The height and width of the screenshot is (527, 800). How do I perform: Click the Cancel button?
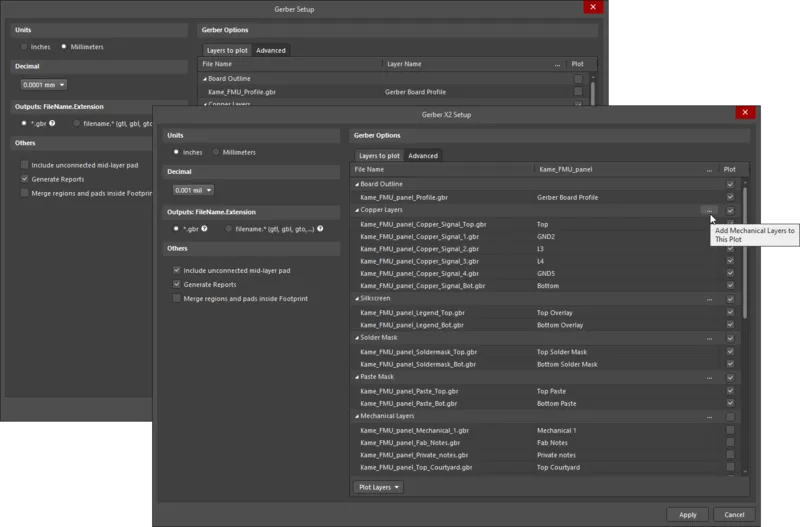734,514
